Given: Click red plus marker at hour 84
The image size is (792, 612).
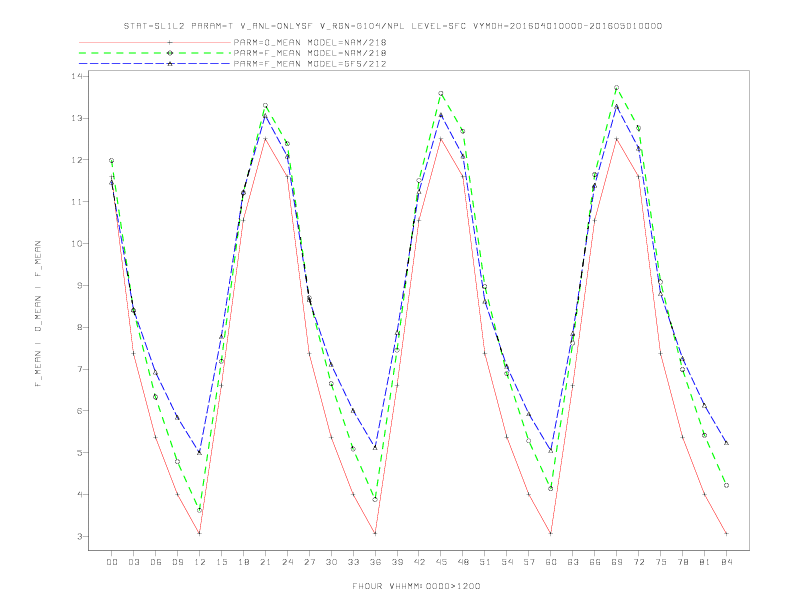Looking at the screenshot, I should click(726, 533).
